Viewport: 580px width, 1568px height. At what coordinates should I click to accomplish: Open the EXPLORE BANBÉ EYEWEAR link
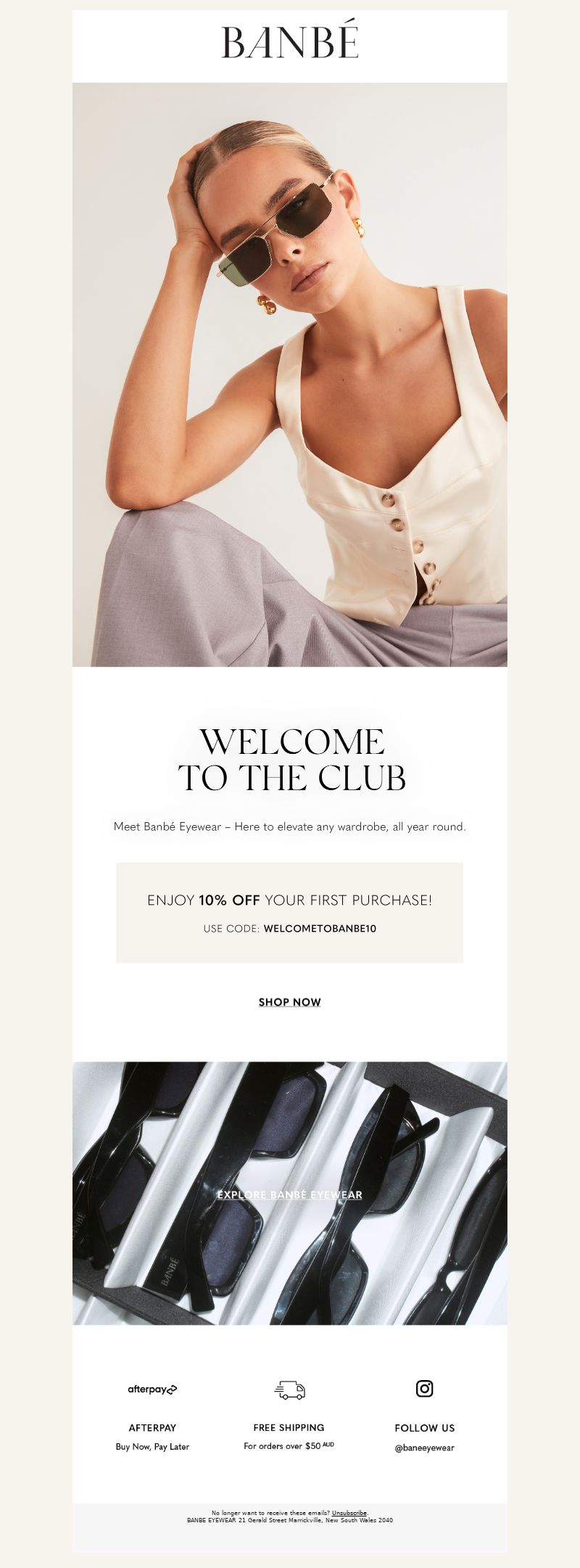(290, 1194)
